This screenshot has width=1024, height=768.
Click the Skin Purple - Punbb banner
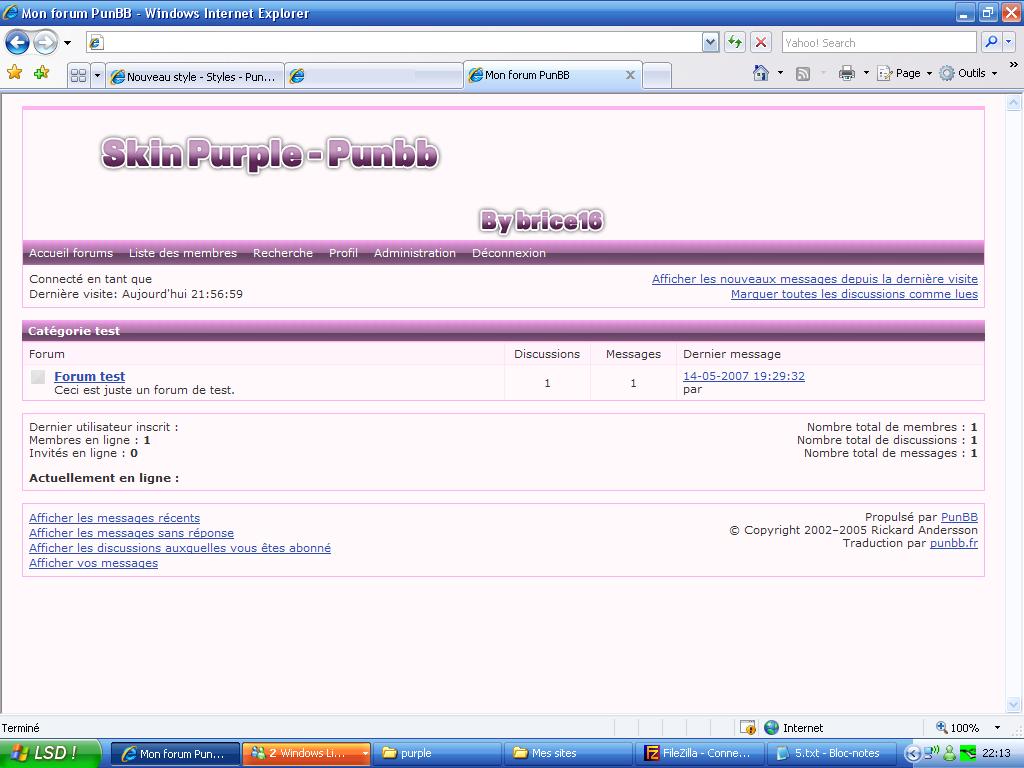[270, 154]
